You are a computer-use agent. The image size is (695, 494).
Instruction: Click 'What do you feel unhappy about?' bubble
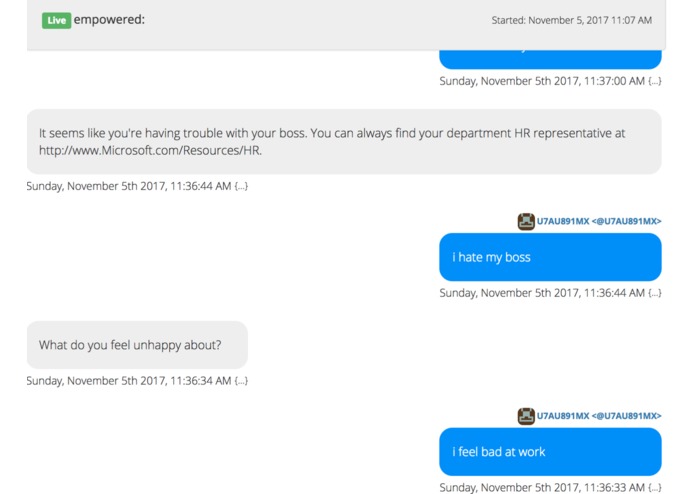(x=137, y=345)
